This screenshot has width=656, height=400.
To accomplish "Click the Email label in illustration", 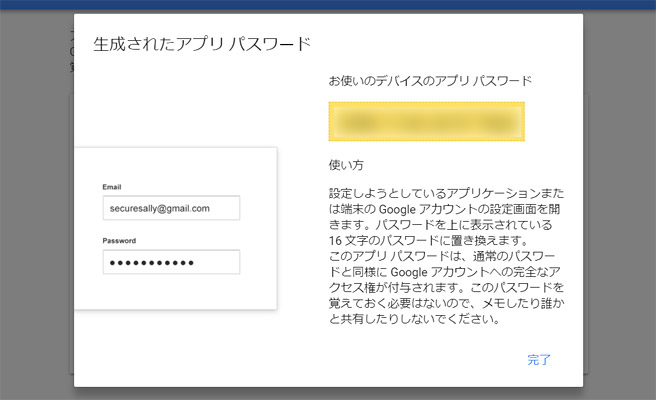I will (x=112, y=187).
